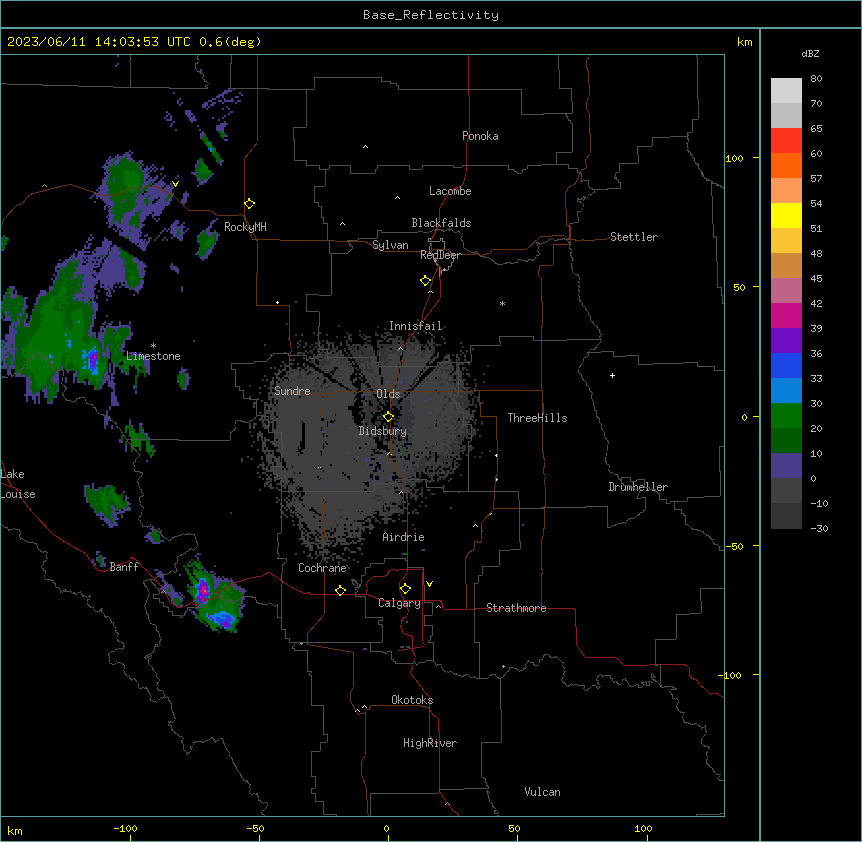Pick the yellow 51-54 dBZ legend swatch
The width and height of the screenshot is (862, 842).
pos(786,215)
